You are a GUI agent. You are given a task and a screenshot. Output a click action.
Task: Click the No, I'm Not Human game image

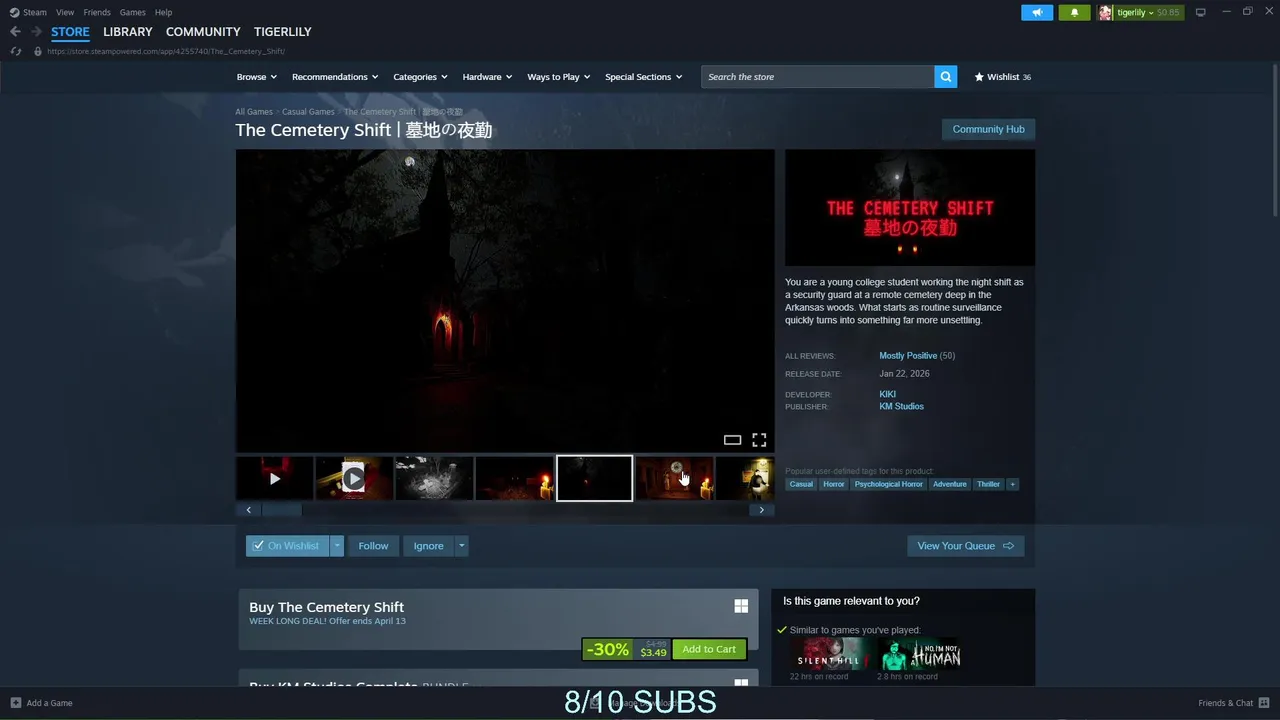click(x=919, y=654)
